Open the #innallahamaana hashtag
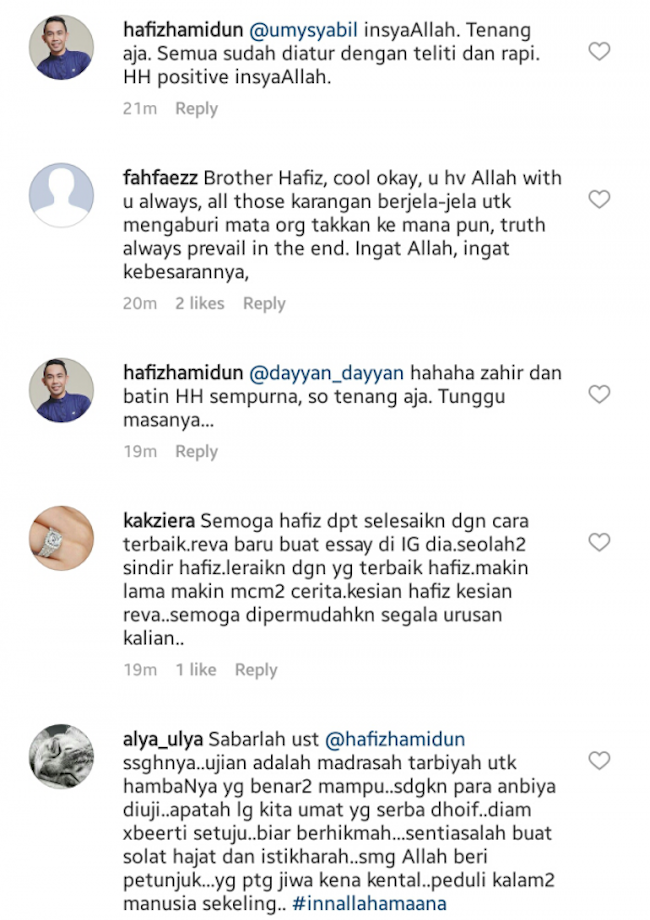This screenshot has height=920, width=650. (369, 904)
